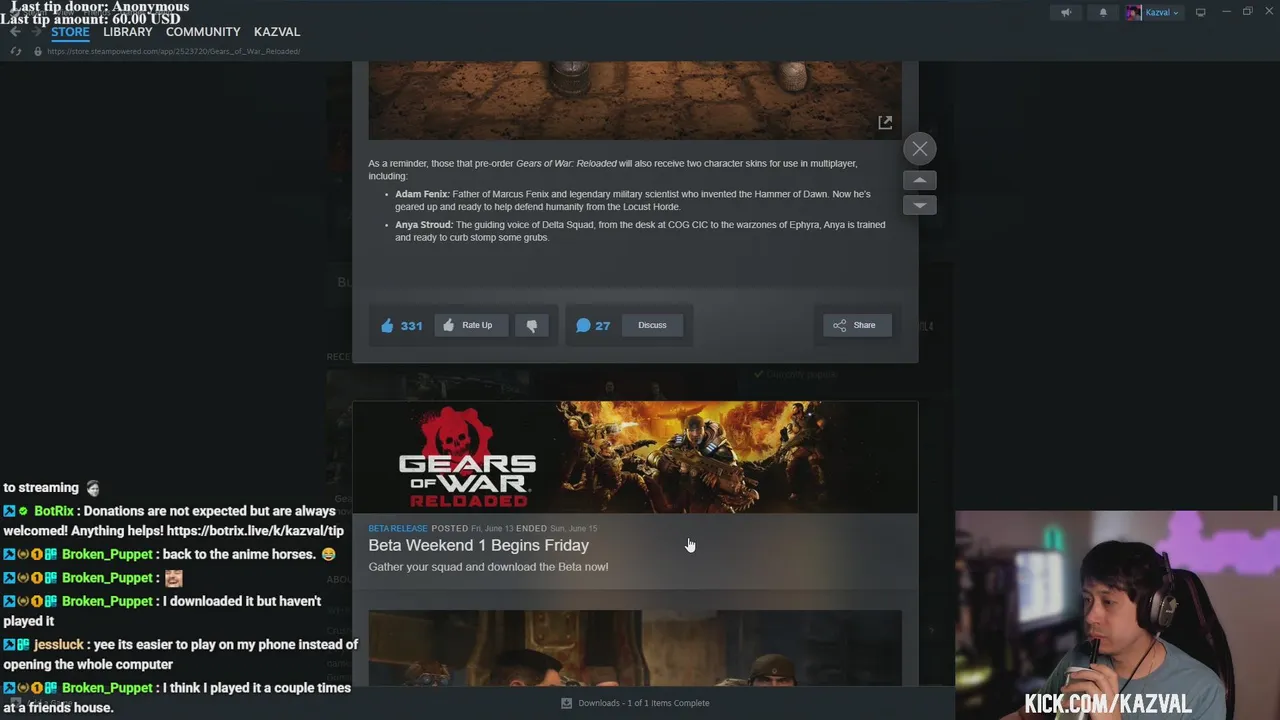The height and width of the screenshot is (720, 1280).
Task: Click the padlock icon beside the URL
Action: click(x=38, y=51)
